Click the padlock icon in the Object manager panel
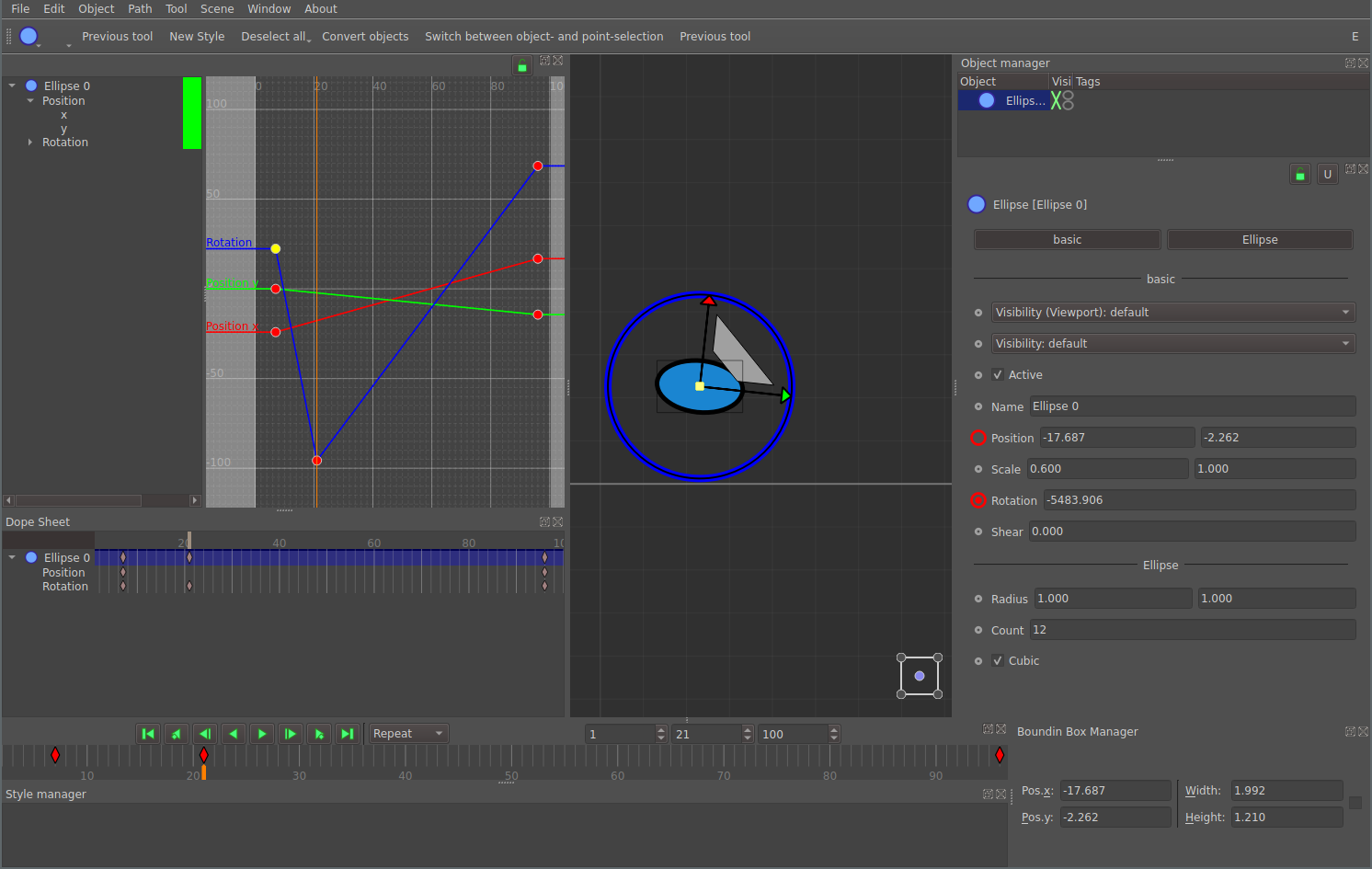Viewport: 1372px width, 869px height. (x=1299, y=173)
